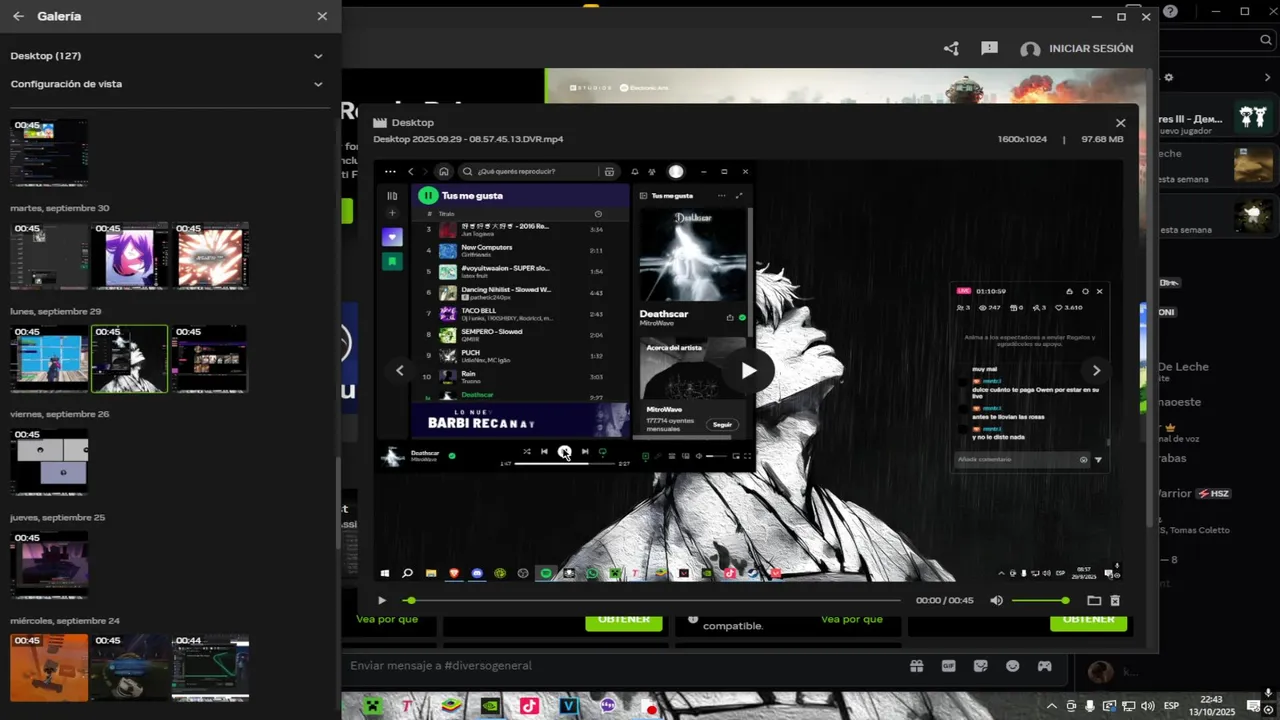Viewport: 1280px width, 720px height.
Task: Open the orange burst thumbnail from septiembre 30
Action: 210,256
